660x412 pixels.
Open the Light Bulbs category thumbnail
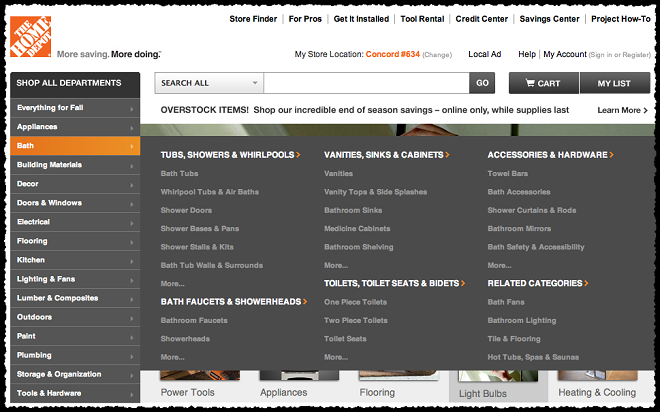pyautogui.click(x=484, y=393)
